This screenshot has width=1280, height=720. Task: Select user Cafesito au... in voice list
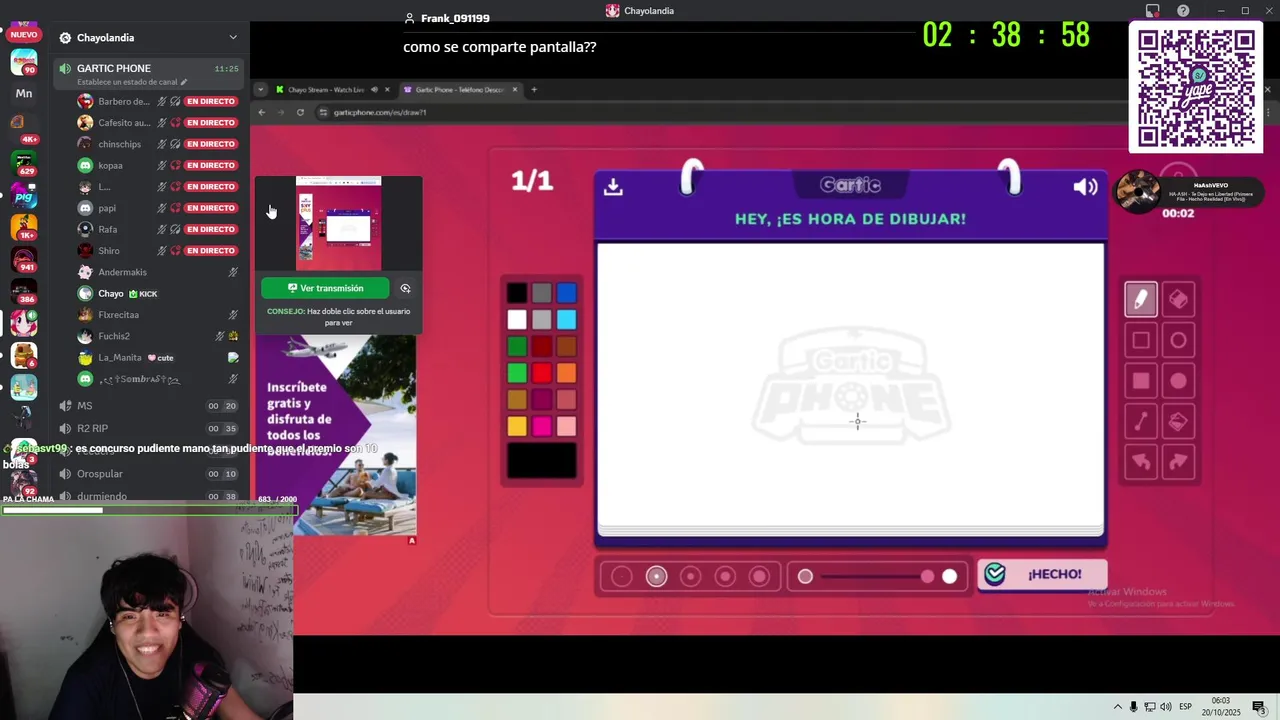coord(157,123)
